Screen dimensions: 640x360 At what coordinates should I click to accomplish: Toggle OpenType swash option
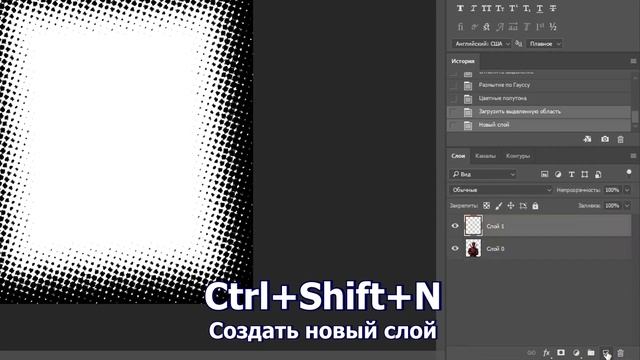pyautogui.click(x=500, y=27)
